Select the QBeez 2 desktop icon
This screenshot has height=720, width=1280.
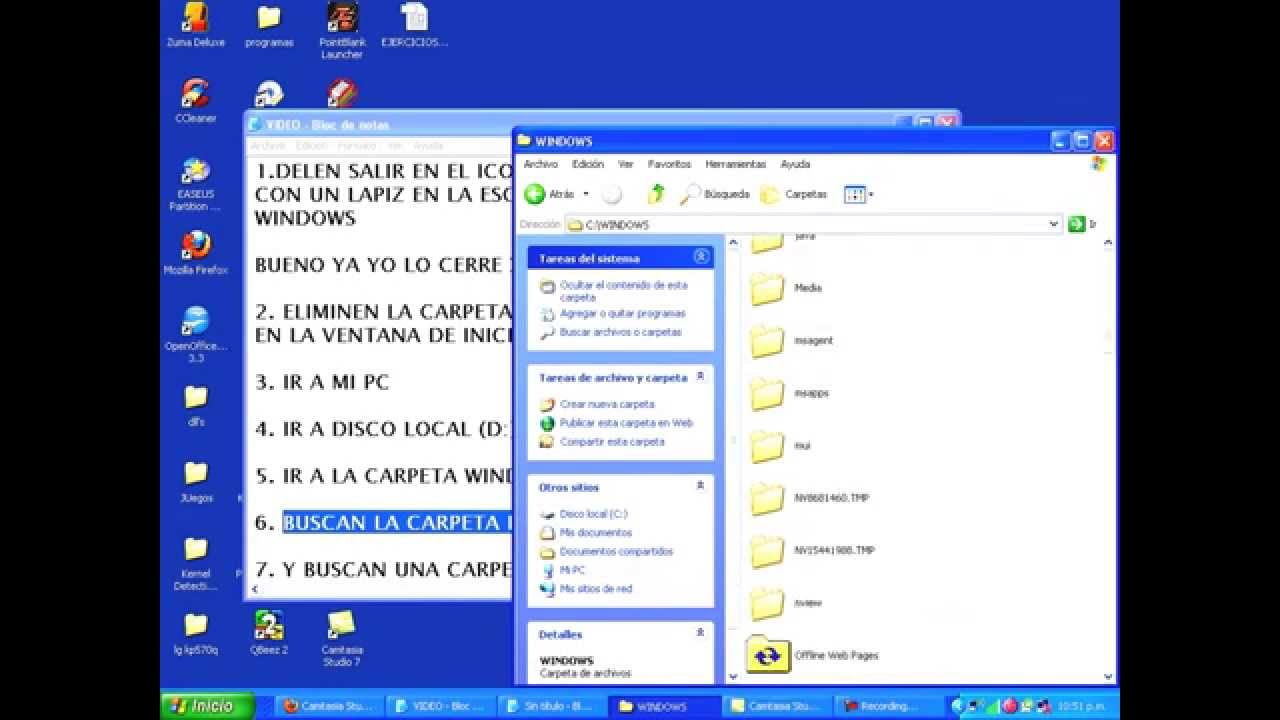point(269,633)
